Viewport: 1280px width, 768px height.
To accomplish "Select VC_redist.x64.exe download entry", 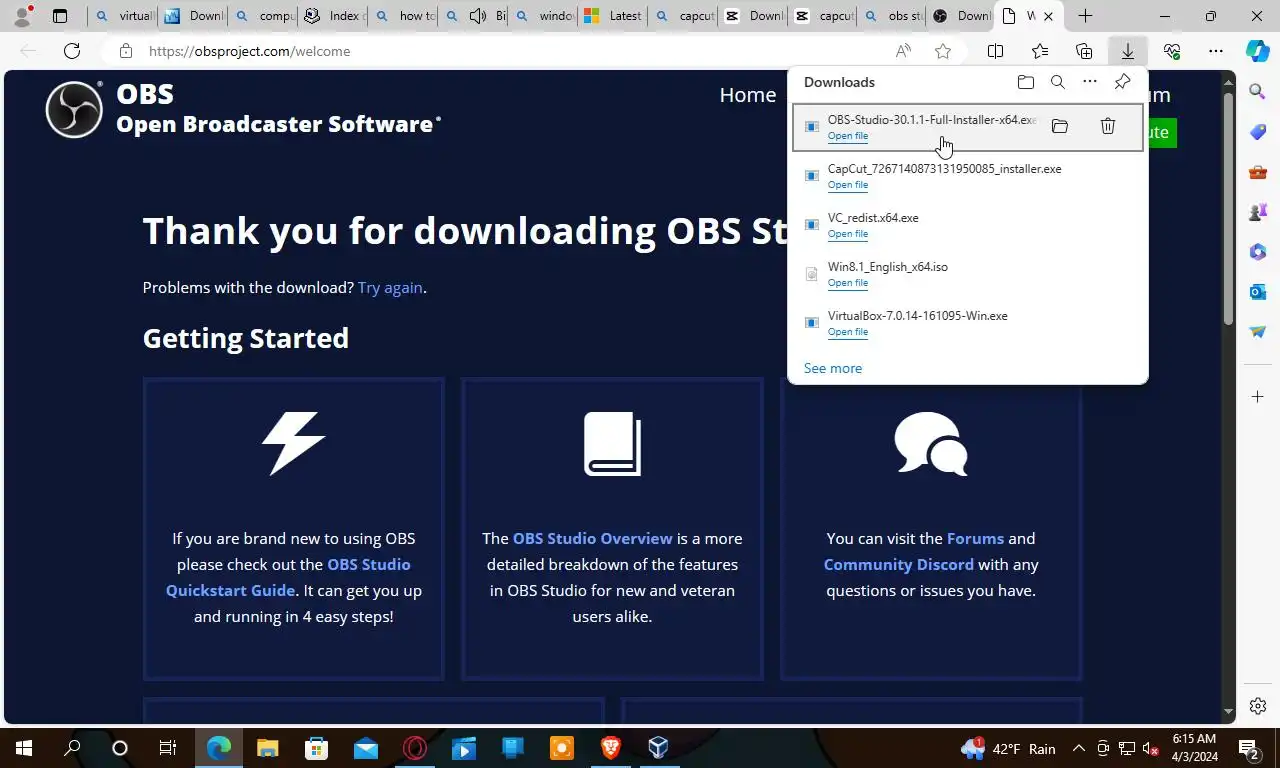I will click(968, 225).
